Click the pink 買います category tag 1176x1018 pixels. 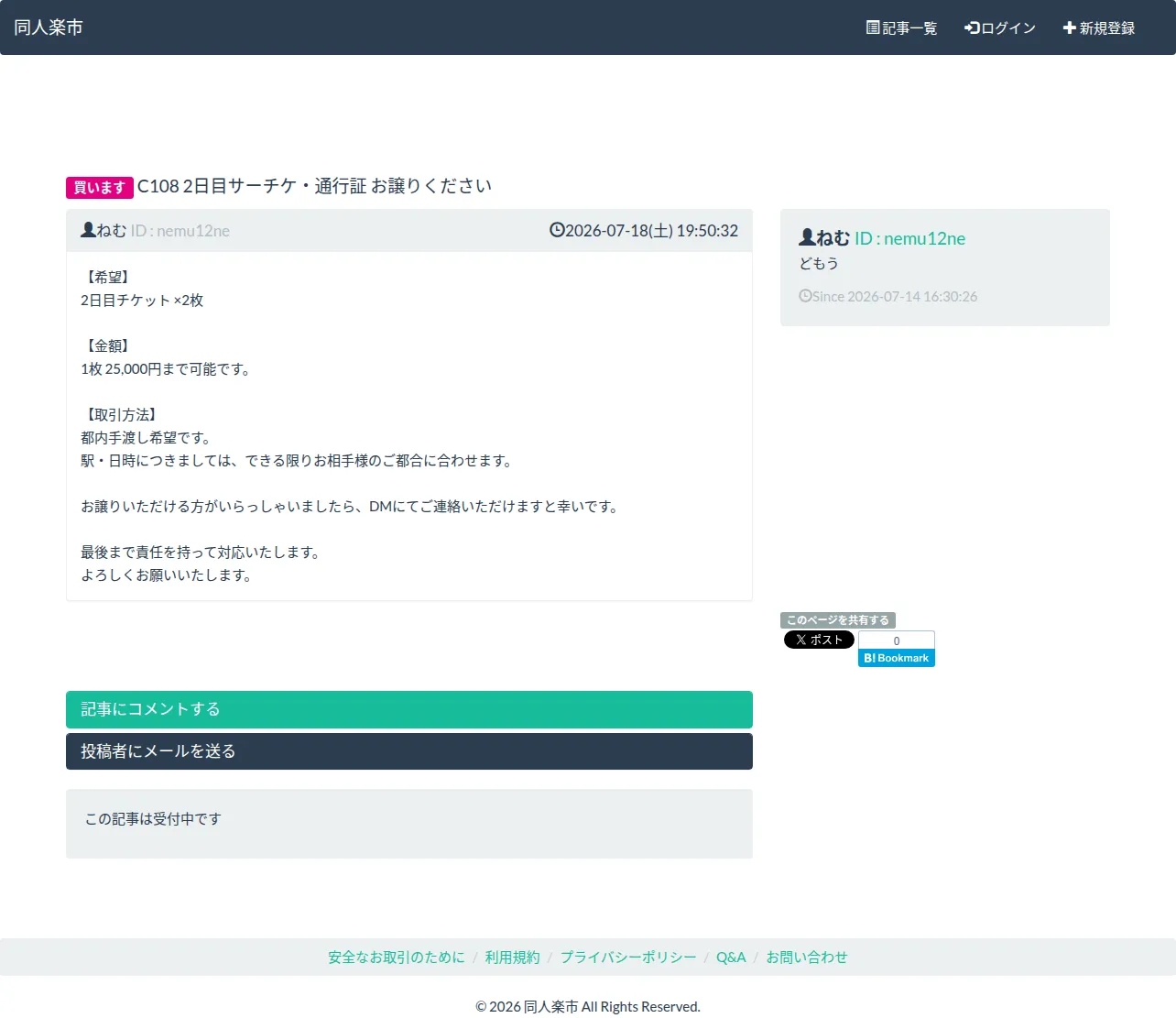pos(100,188)
